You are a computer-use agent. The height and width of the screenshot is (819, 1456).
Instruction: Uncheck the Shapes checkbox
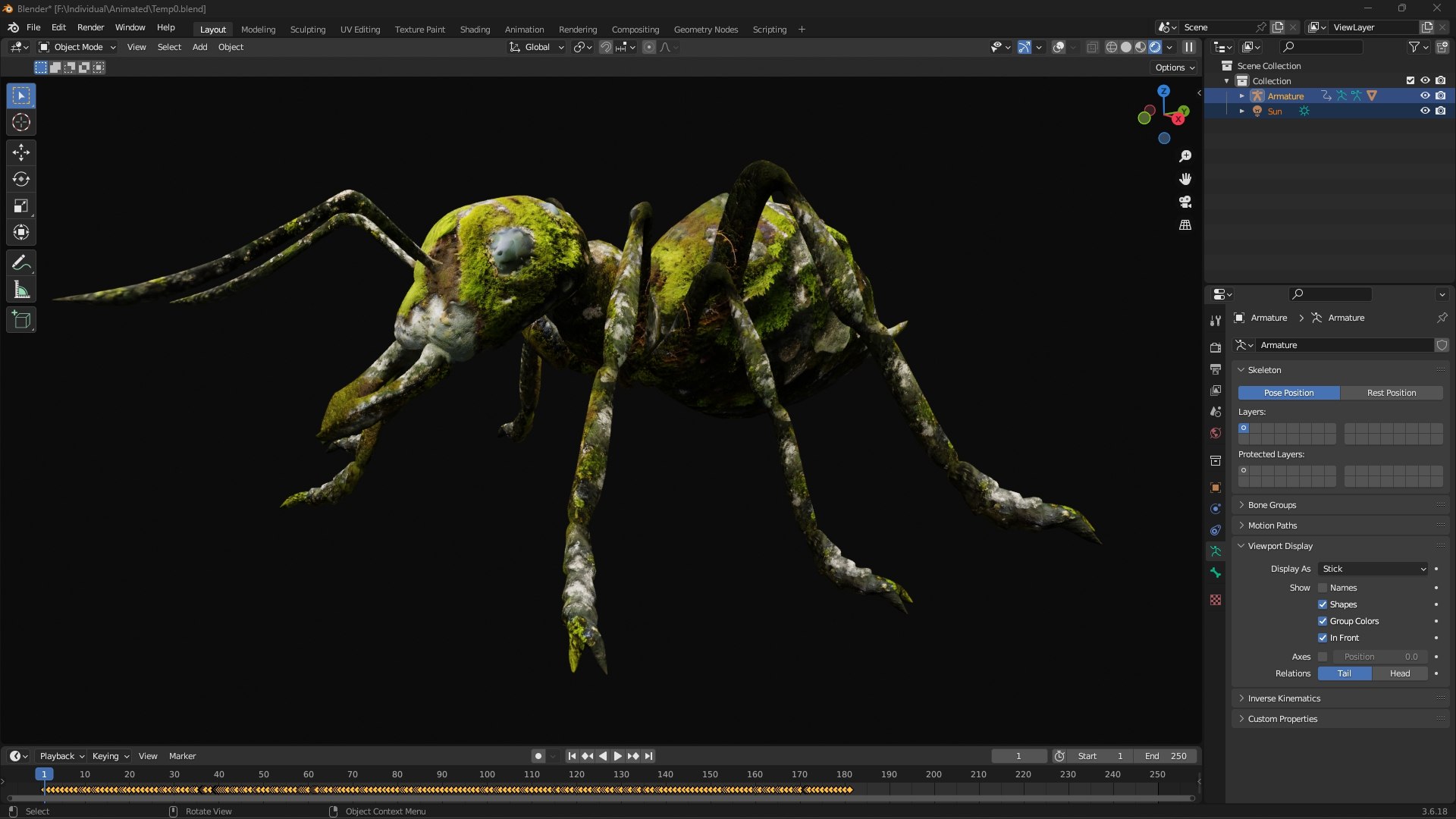coord(1323,604)
